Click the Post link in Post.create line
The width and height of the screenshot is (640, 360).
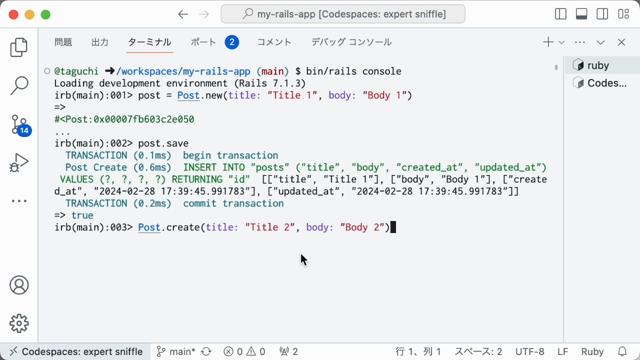[x=149, y=227]
